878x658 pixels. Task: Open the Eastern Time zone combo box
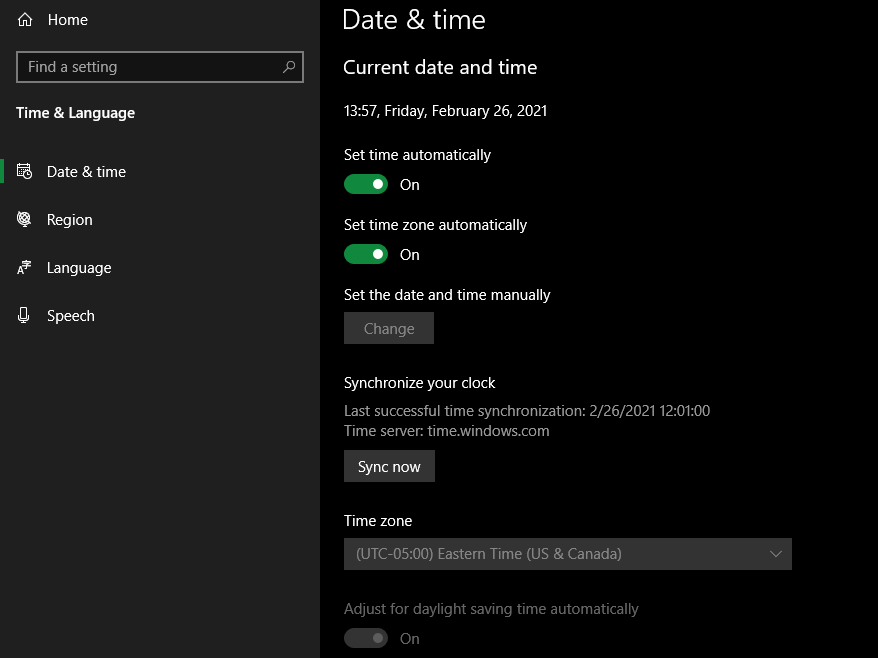[x=567, y=553]
